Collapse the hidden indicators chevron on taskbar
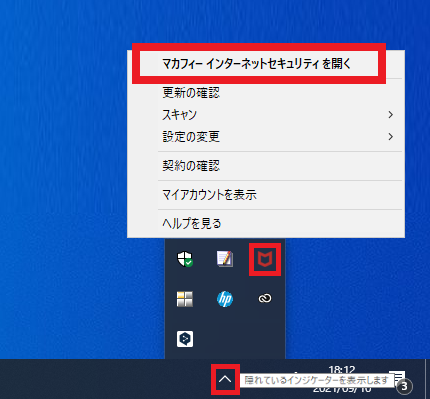430x399 pixels. pyautogui.click(x=225, y=379)
